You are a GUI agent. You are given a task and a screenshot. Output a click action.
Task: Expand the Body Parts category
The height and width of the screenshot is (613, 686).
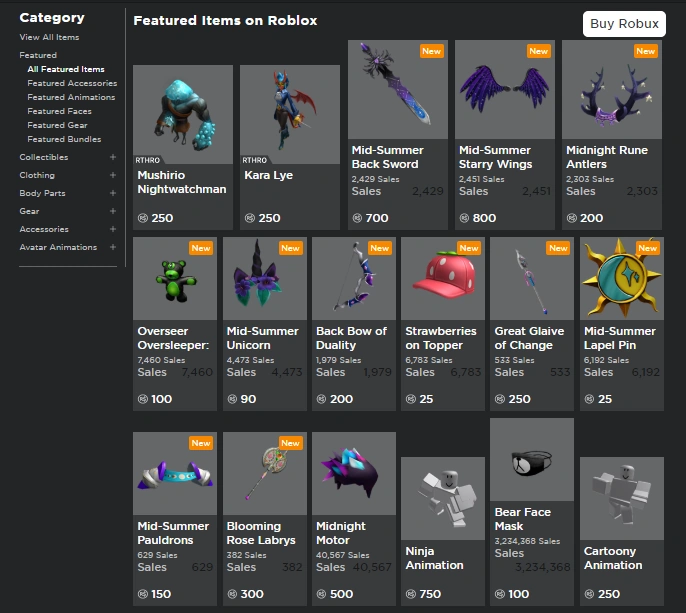click(x=113, y=193)
